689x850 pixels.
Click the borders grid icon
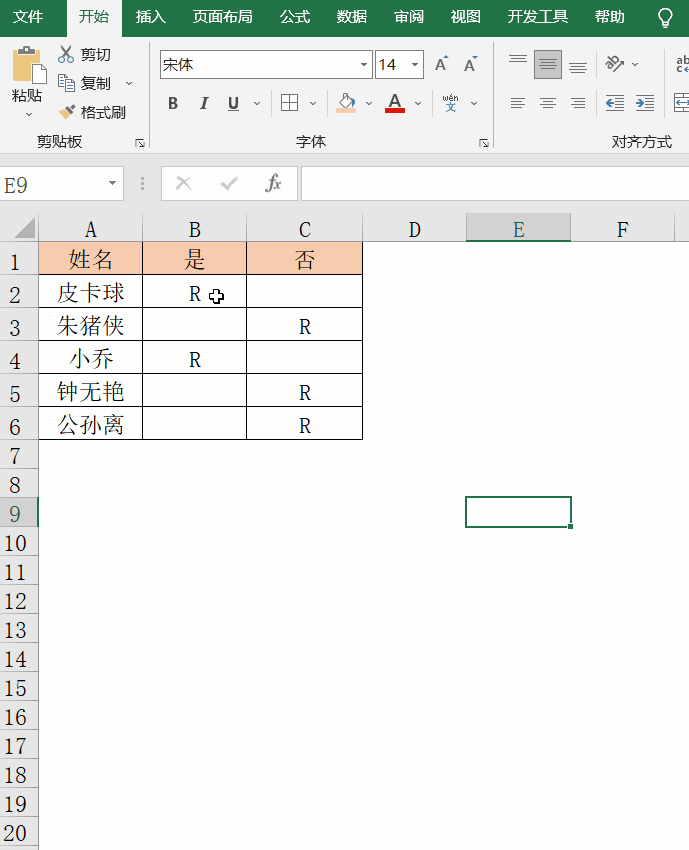(289, 103)
